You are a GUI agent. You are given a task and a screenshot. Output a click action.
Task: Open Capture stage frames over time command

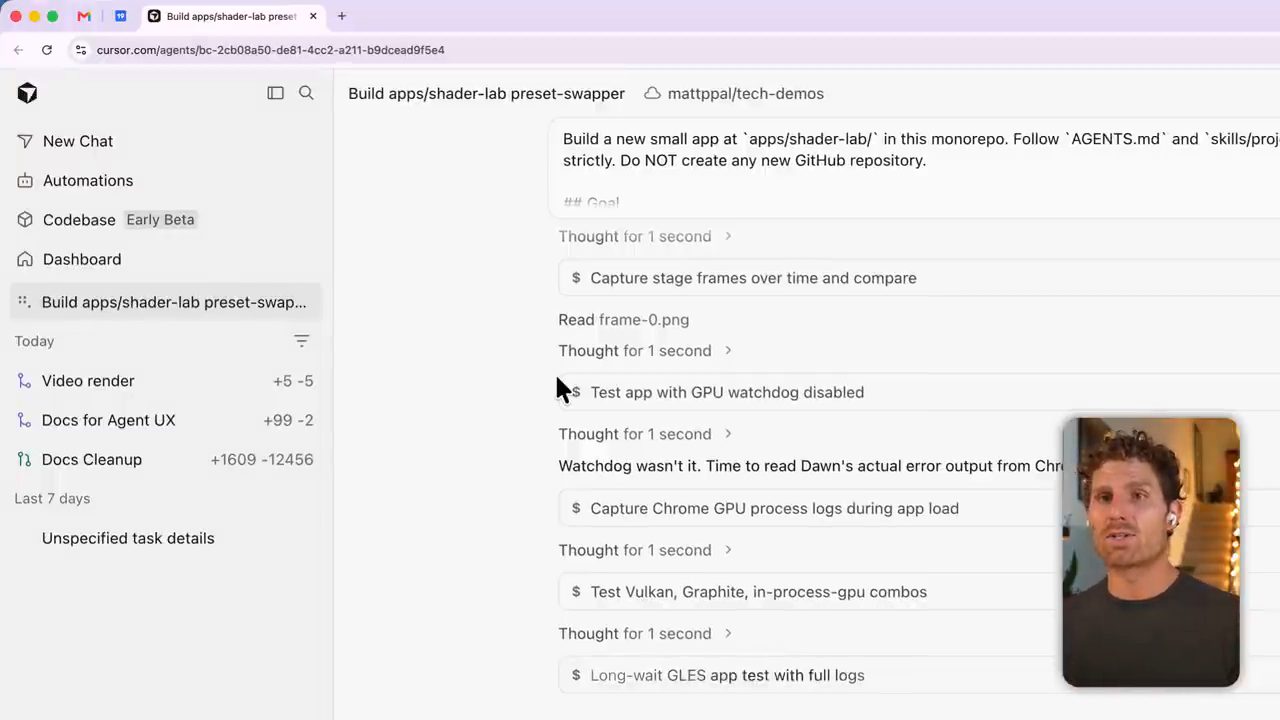coord(918,278)
